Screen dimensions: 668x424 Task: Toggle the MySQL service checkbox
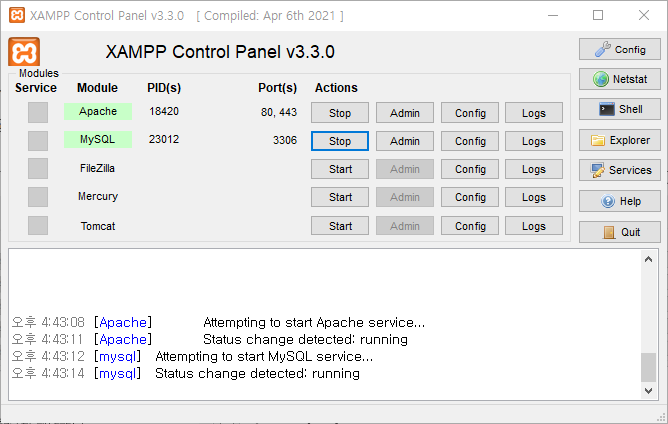(38, 141)
